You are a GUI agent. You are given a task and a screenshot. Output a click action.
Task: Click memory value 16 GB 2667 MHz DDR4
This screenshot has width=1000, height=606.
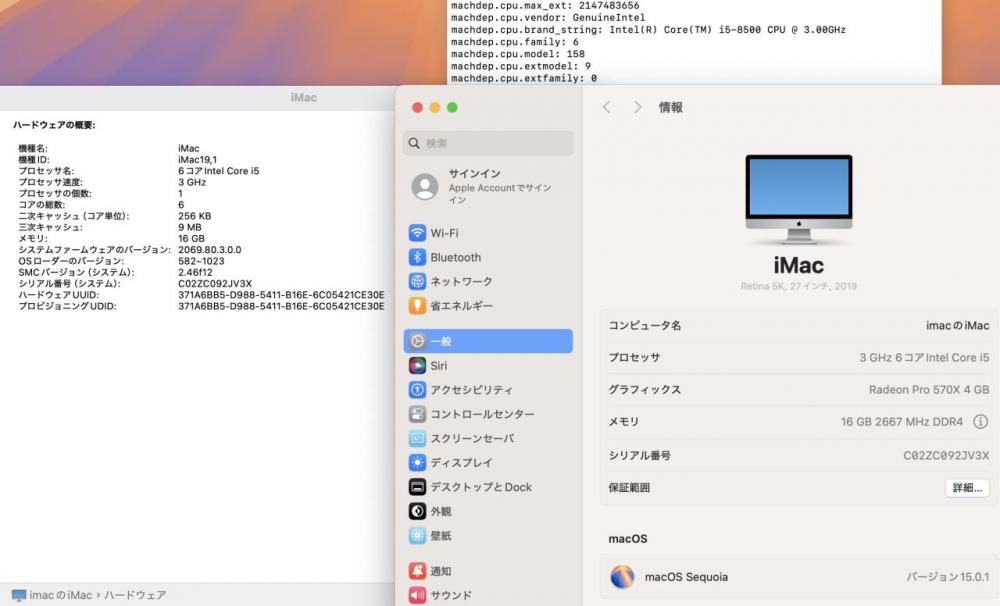[902, 422]
